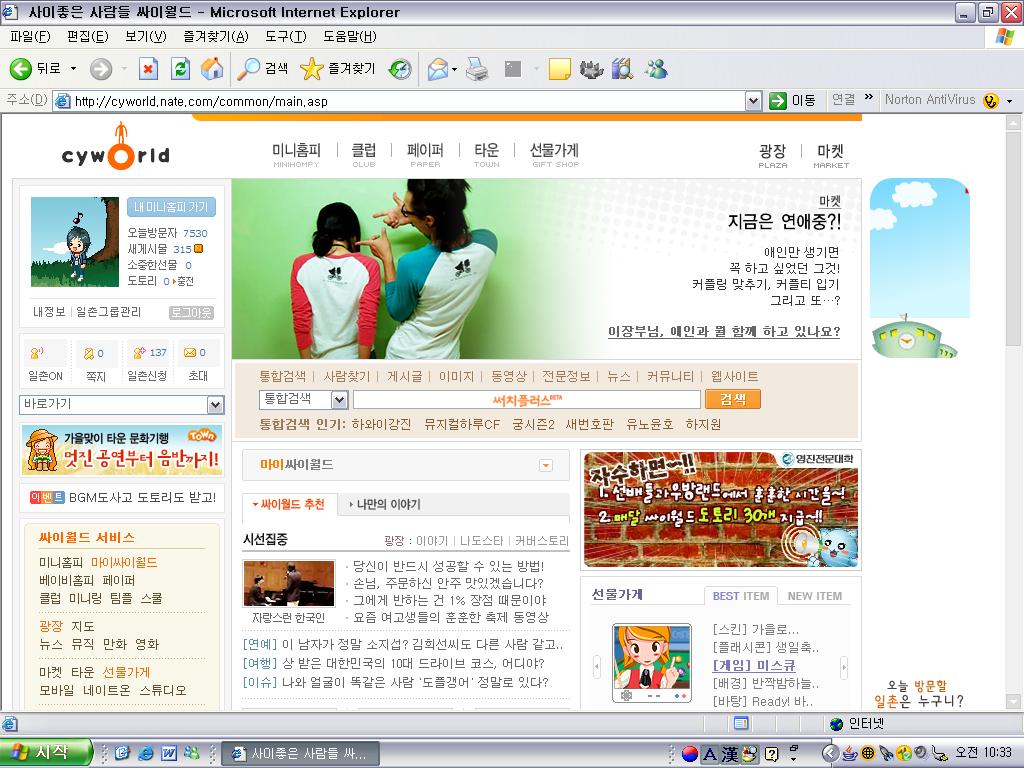Click the page vertical scrollbar down arrow
The image size is (1024, 768).
coord(1013,701)
